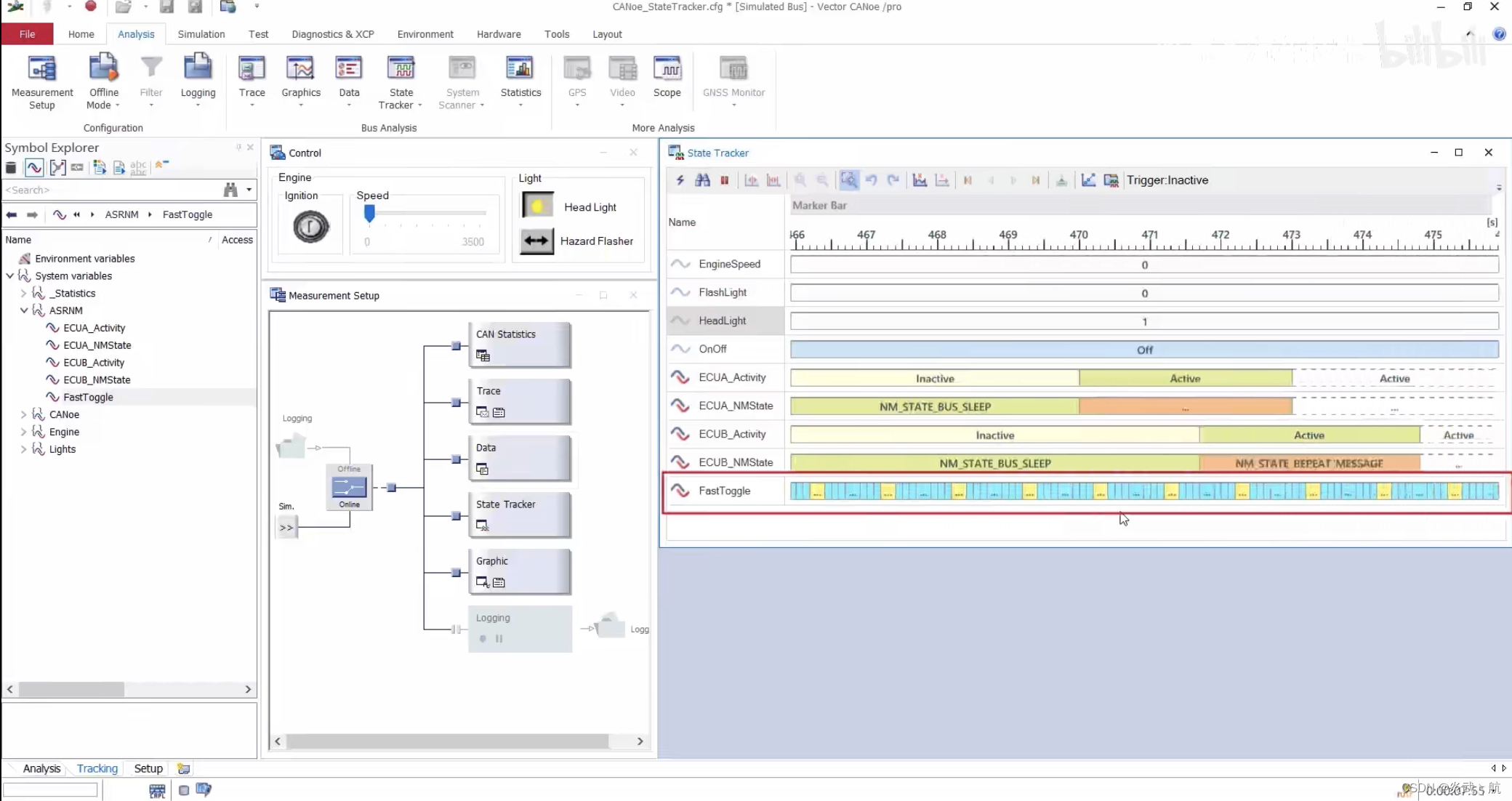Toggle the Head Light button

pyautogui.click(x=538, y=206)
